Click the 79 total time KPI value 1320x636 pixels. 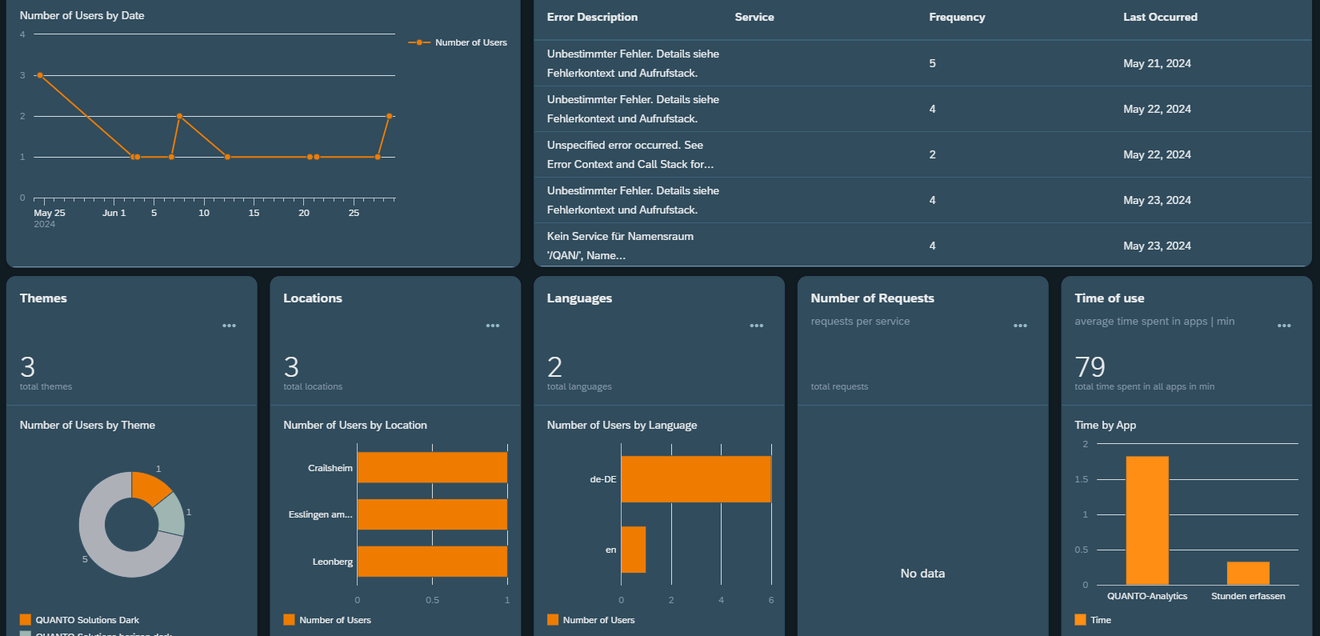coord(1089,367)
